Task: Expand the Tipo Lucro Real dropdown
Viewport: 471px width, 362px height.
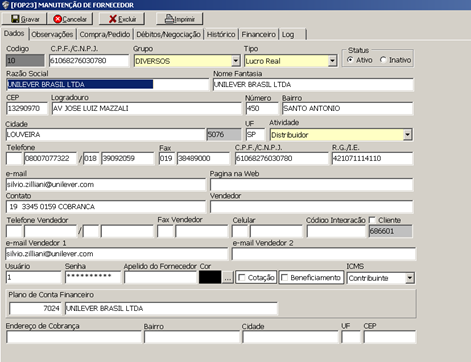Action: point(332,61)
